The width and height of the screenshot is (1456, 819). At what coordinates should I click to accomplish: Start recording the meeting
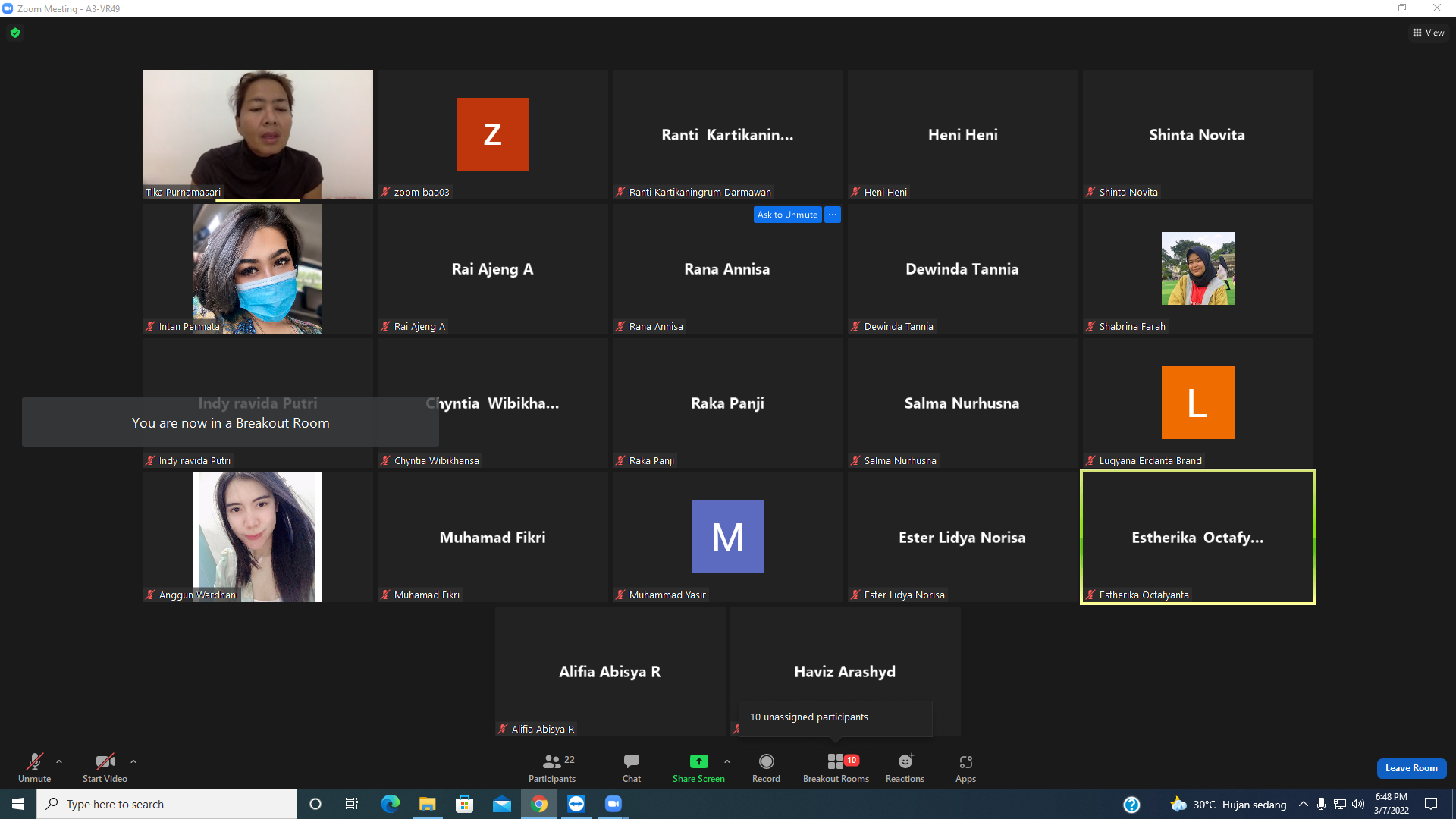(x=766, y=767)
